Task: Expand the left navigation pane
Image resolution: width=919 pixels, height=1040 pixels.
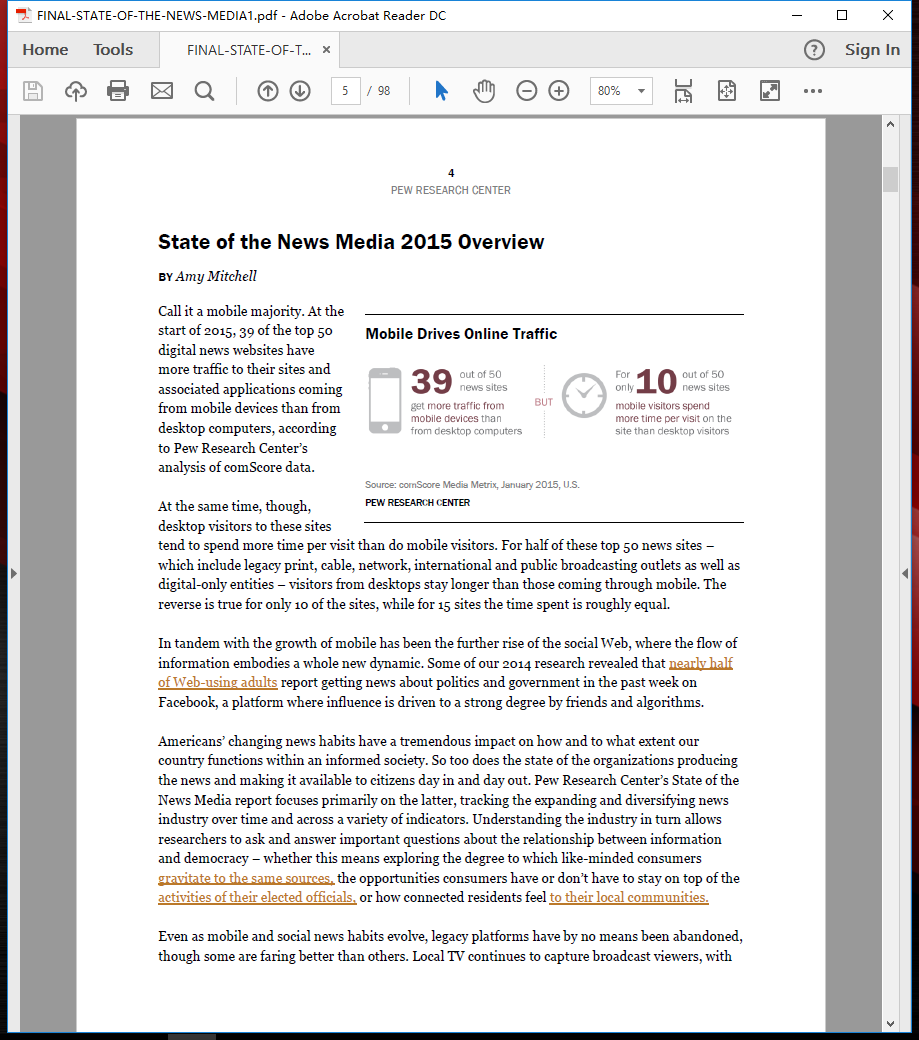Action: [13, 573]
